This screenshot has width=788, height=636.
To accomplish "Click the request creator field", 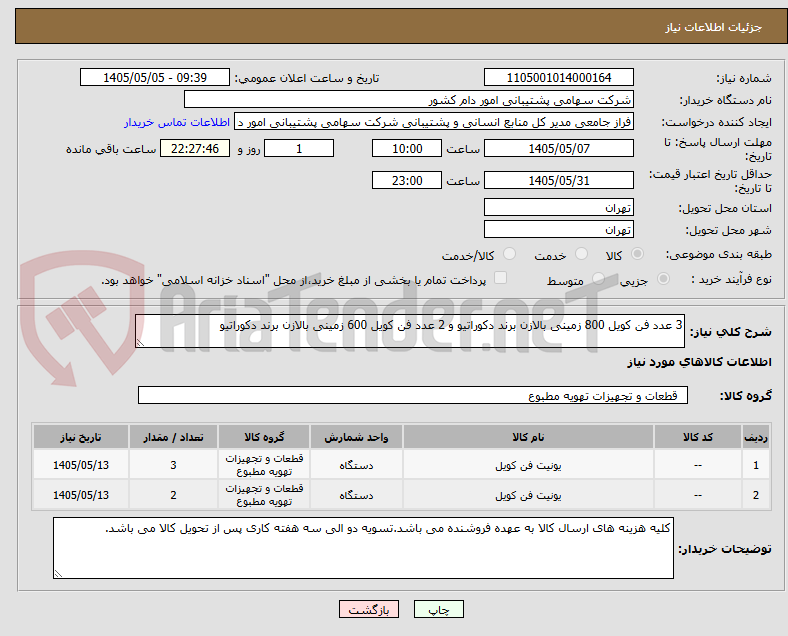I will click(x=434, y=122).
